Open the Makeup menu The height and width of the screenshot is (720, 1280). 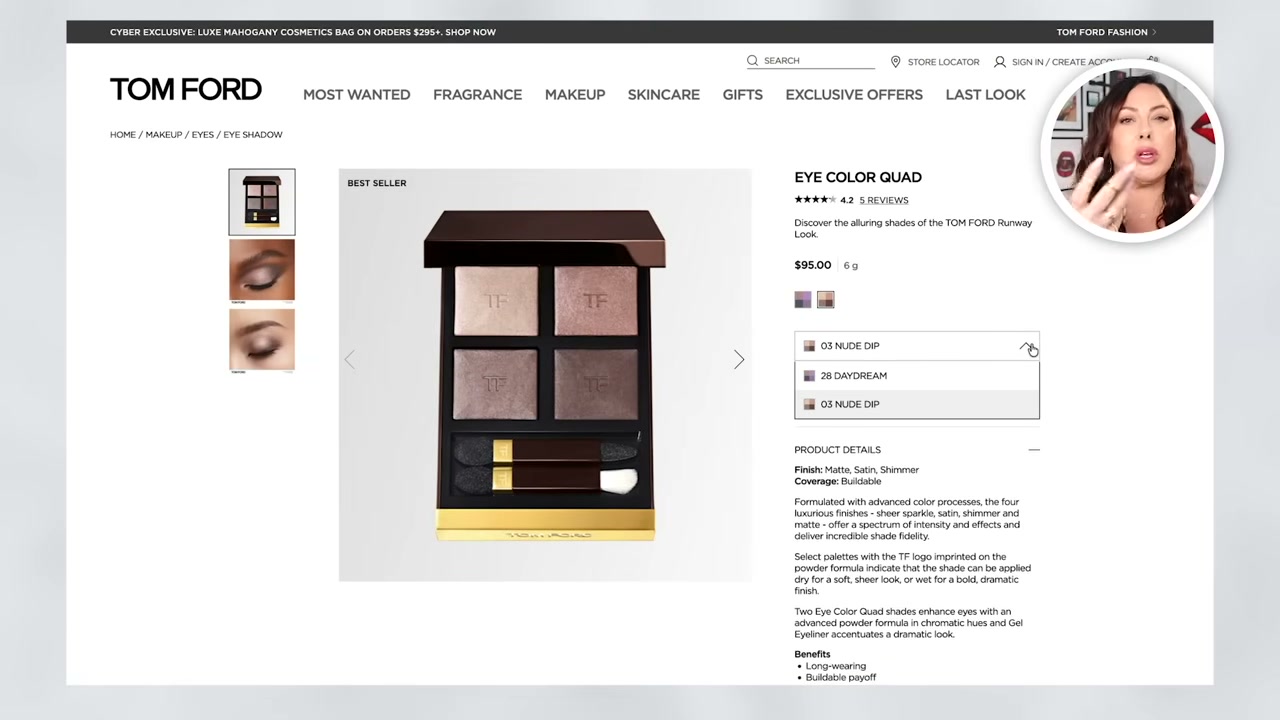[575, 95]
